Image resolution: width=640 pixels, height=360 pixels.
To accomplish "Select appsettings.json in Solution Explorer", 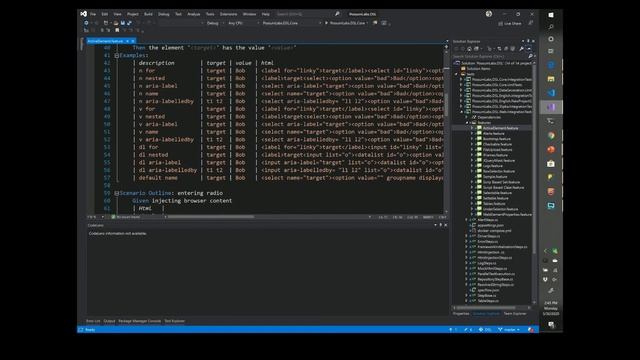I will 491,225.
